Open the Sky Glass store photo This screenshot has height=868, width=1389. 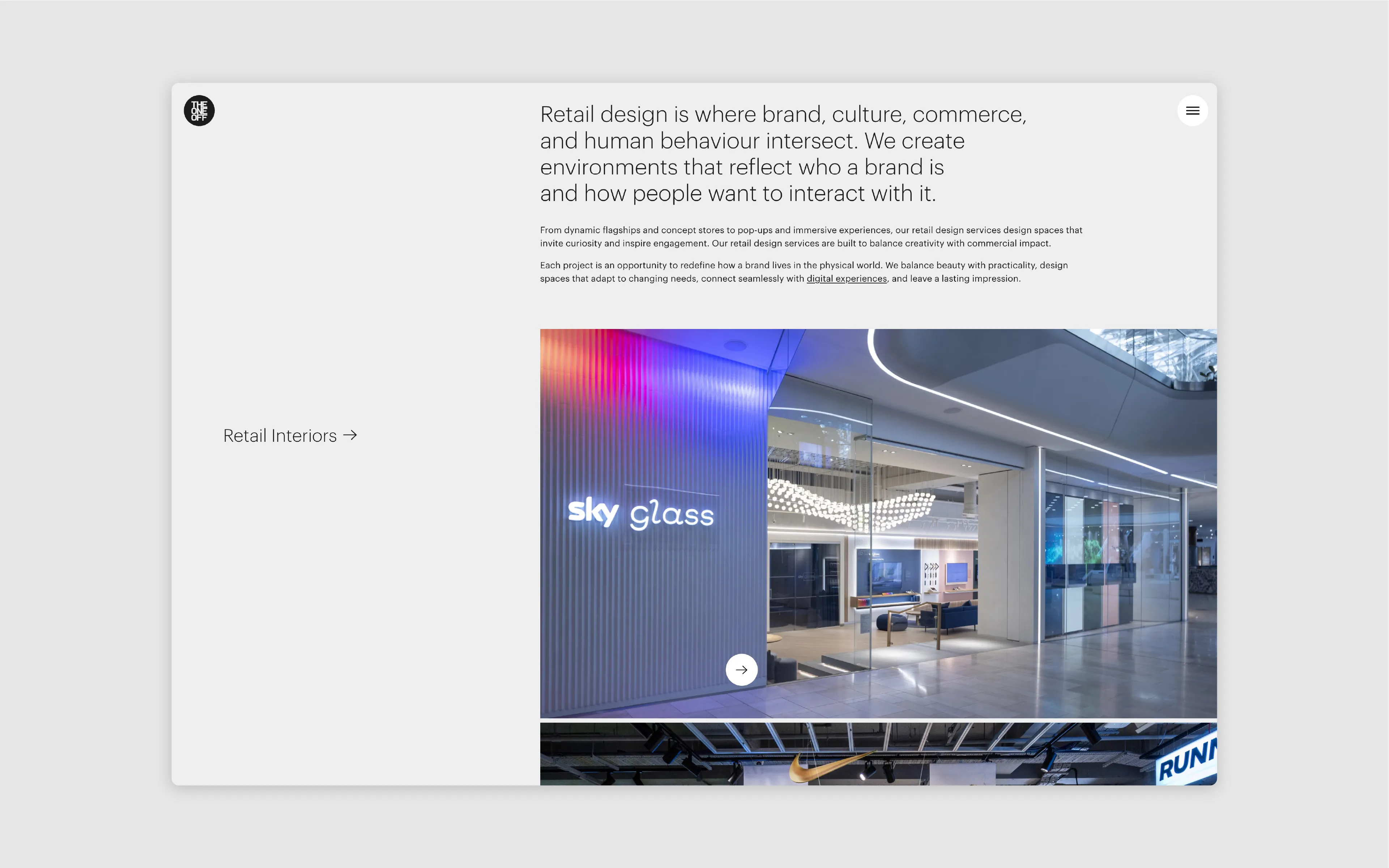click(x=878, y=523)
